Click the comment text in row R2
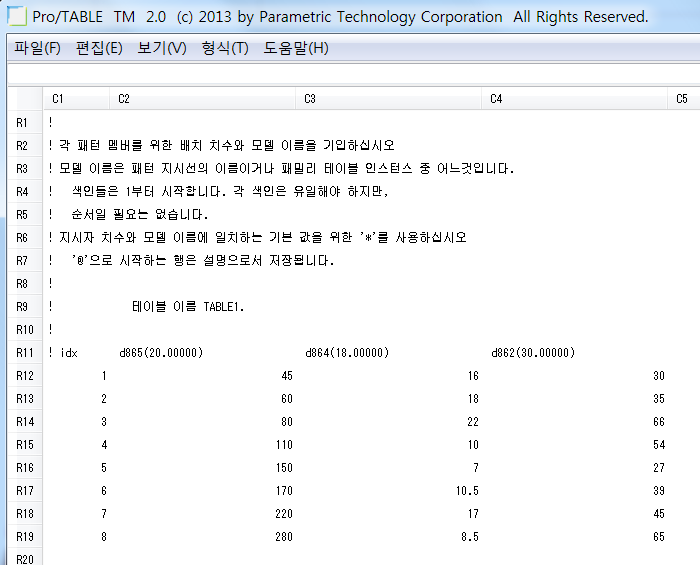This screenshot has width=700, height=565. [x=221, y=145]
